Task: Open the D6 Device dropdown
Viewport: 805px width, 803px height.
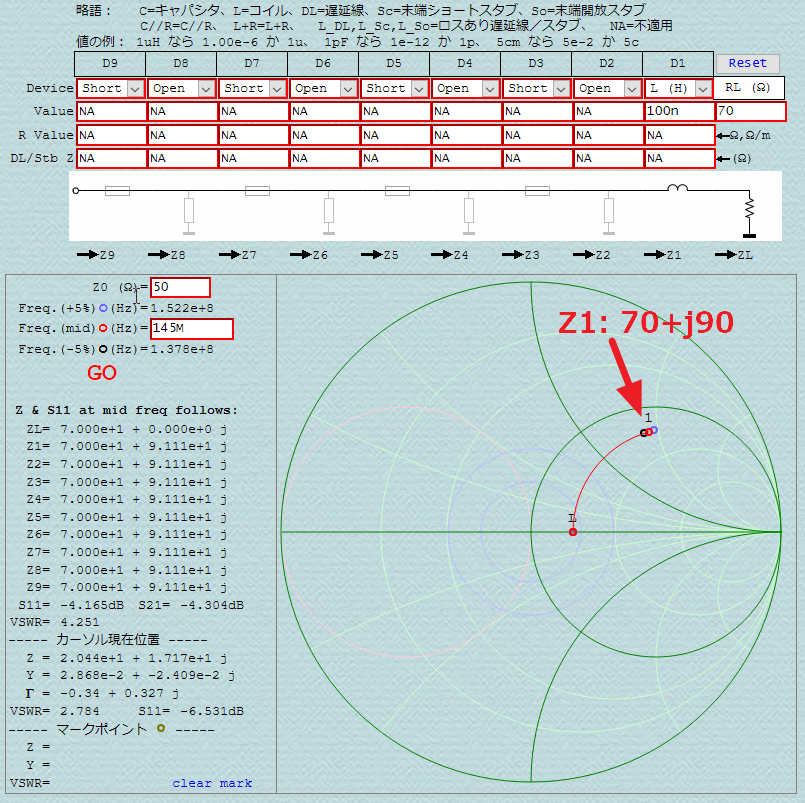Action: (x=323, y=88)
